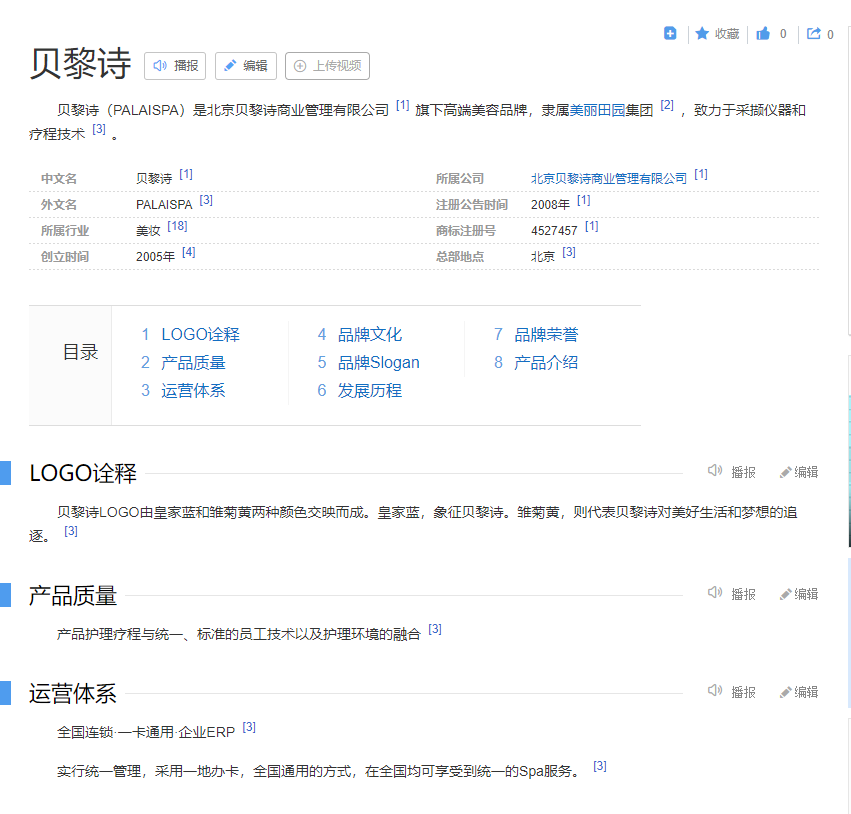The width and height of the screenshot is (851, 814).
Task: Click reference [2] after 美丽田园集团
Action: [x=667, y=105]
